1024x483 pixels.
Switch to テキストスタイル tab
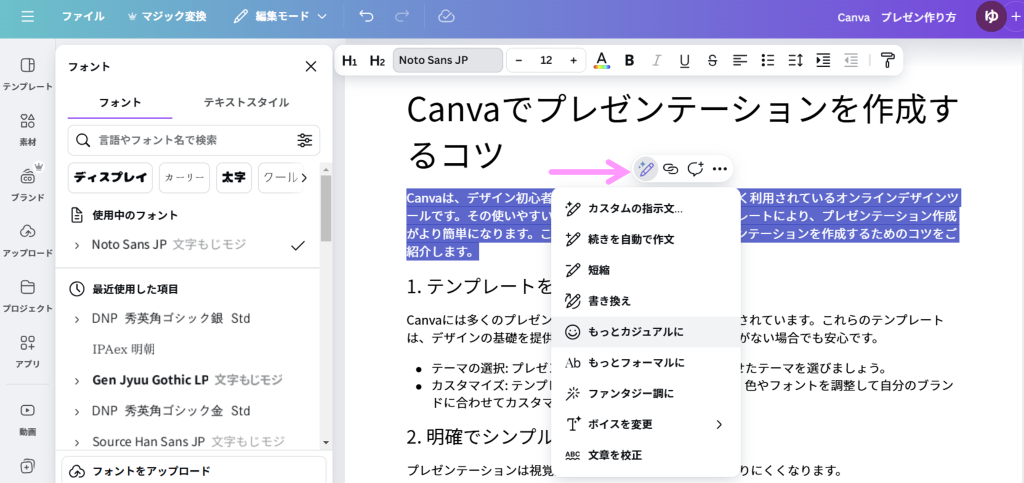[x=246, y=102]
